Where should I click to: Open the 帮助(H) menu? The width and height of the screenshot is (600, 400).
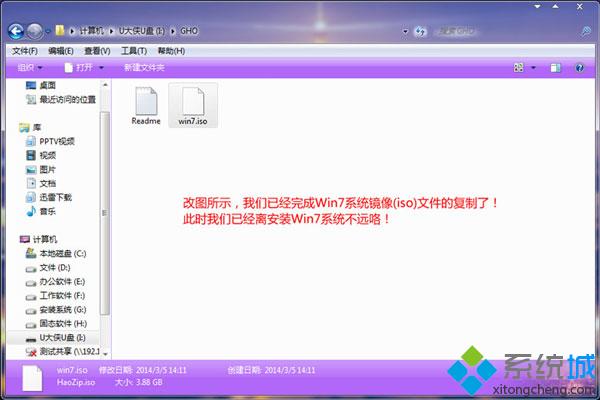pyautogui.click(x=171, y=51)
